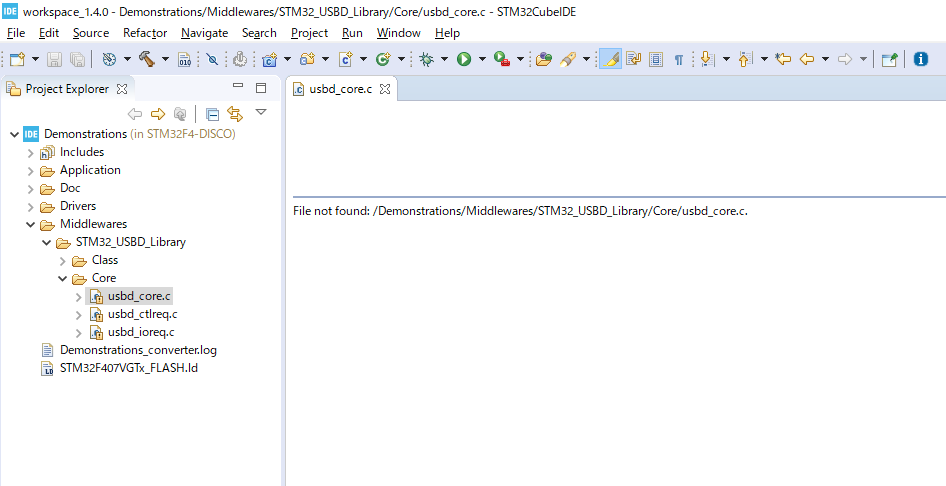The height and width of the screenshot is (486, 946).
Task: Collapse the Middlewares folder node
Action: pos(30,224)
